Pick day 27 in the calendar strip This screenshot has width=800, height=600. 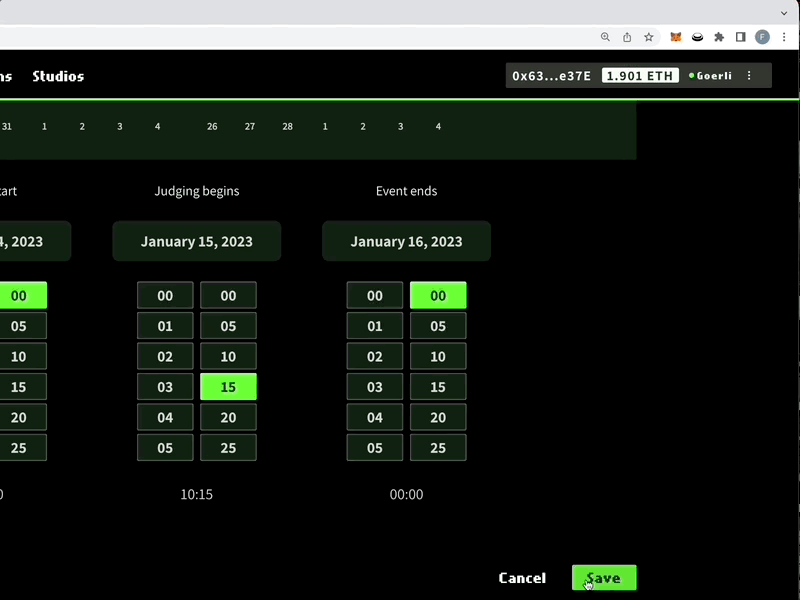249,127
